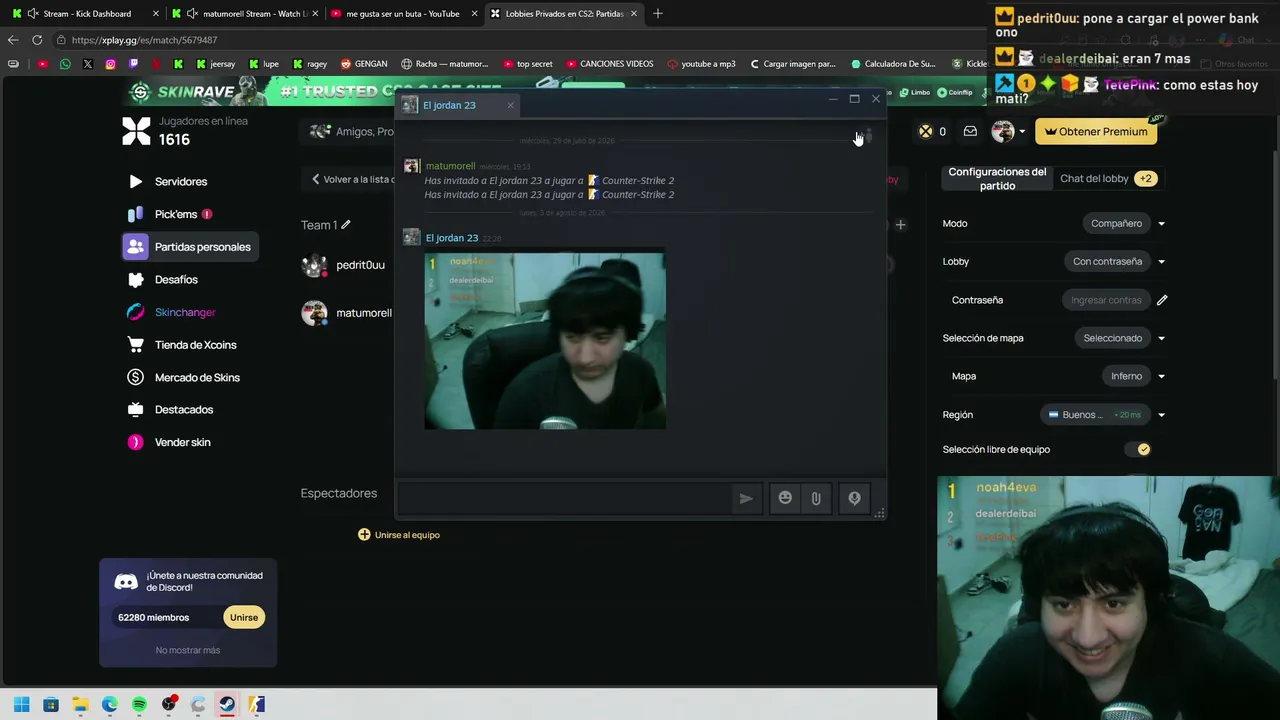The image size is (1280, 720).
Task: Open the mailbox notifications icon
Action: click(x=970, y=131)
